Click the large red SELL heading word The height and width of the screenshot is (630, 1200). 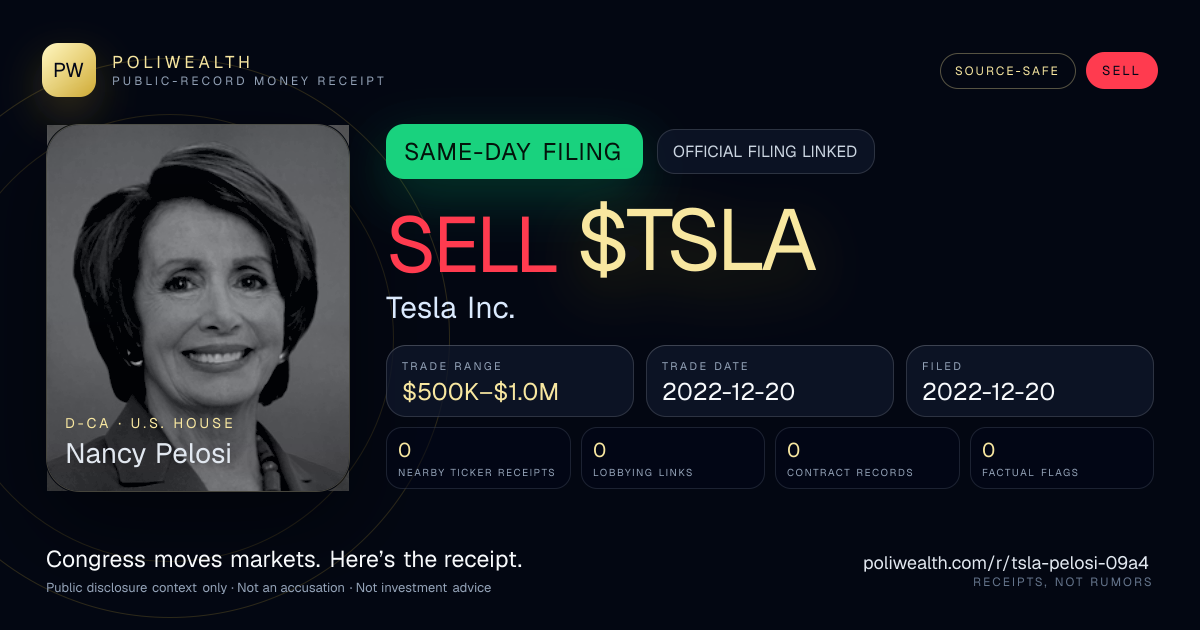pos(472,241)
